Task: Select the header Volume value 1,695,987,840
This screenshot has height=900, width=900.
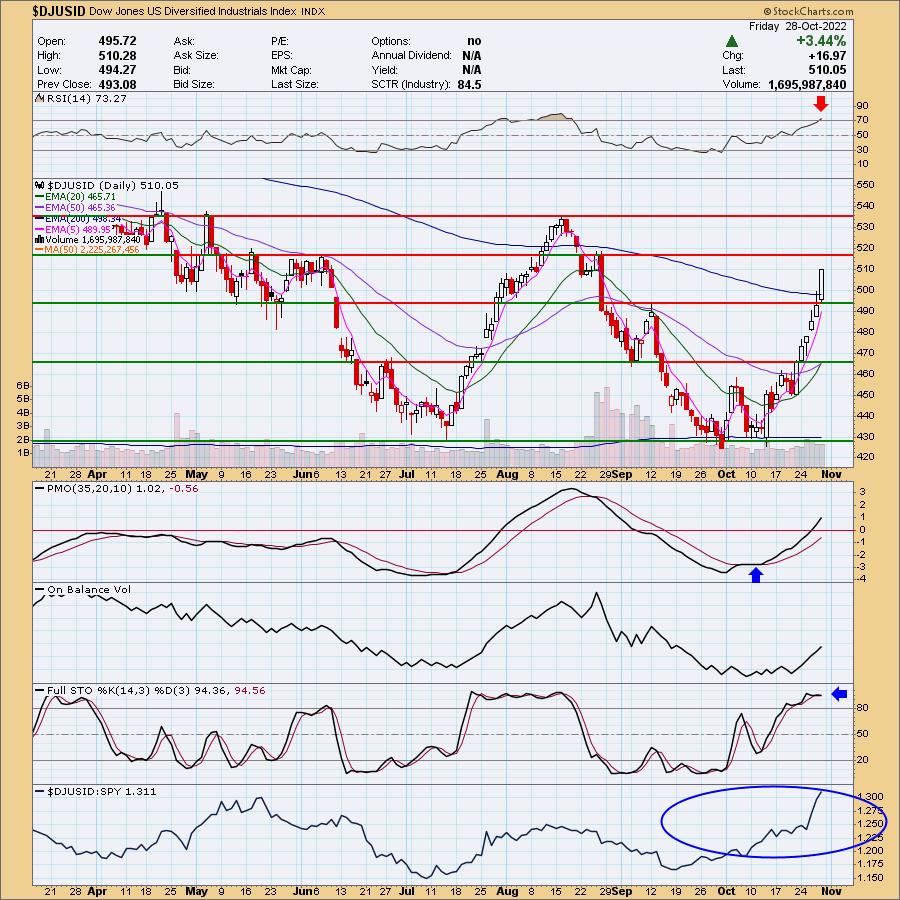Action: tap(807, 84)
